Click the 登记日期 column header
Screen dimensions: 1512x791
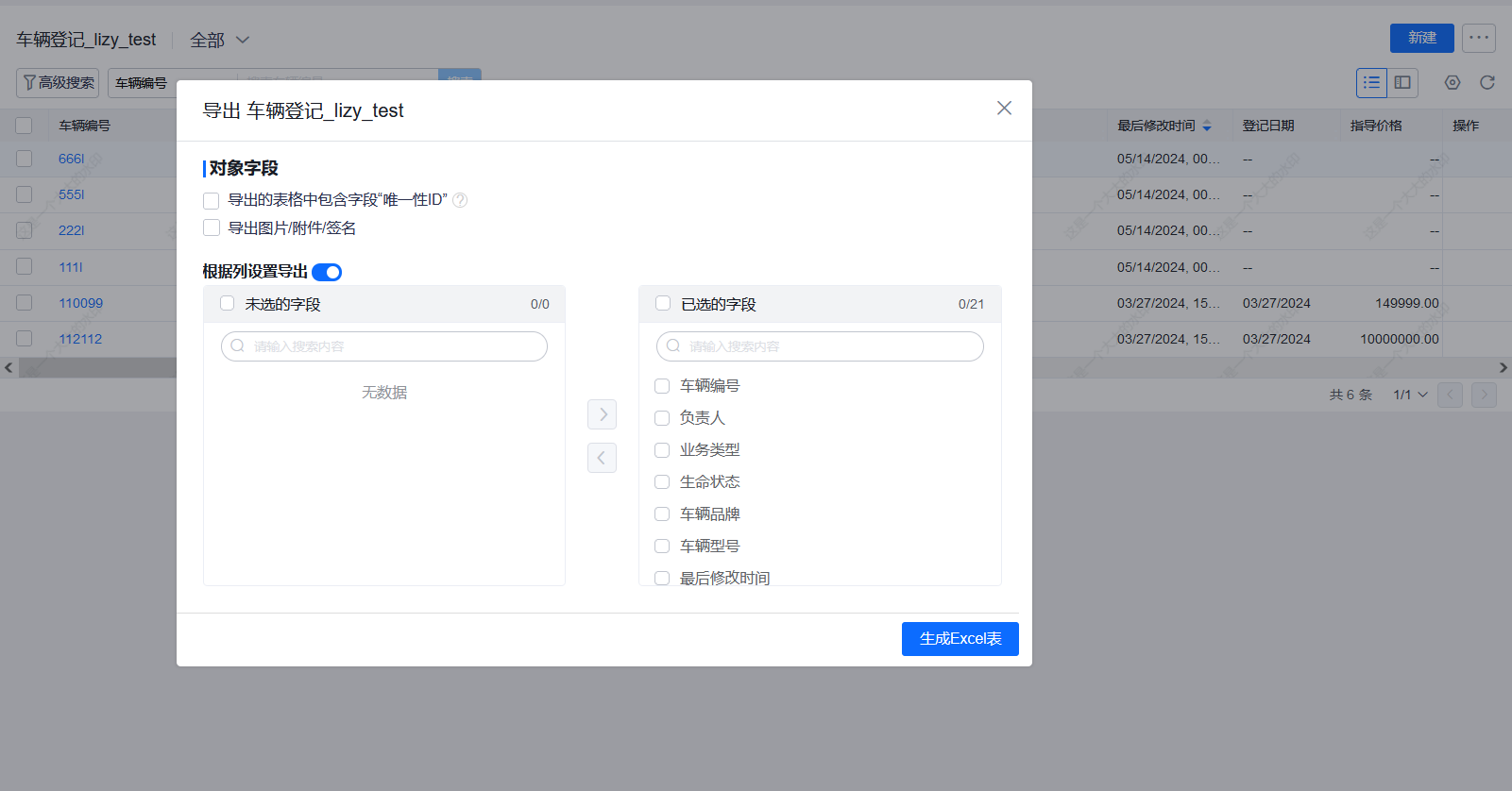click(1268, 126)
